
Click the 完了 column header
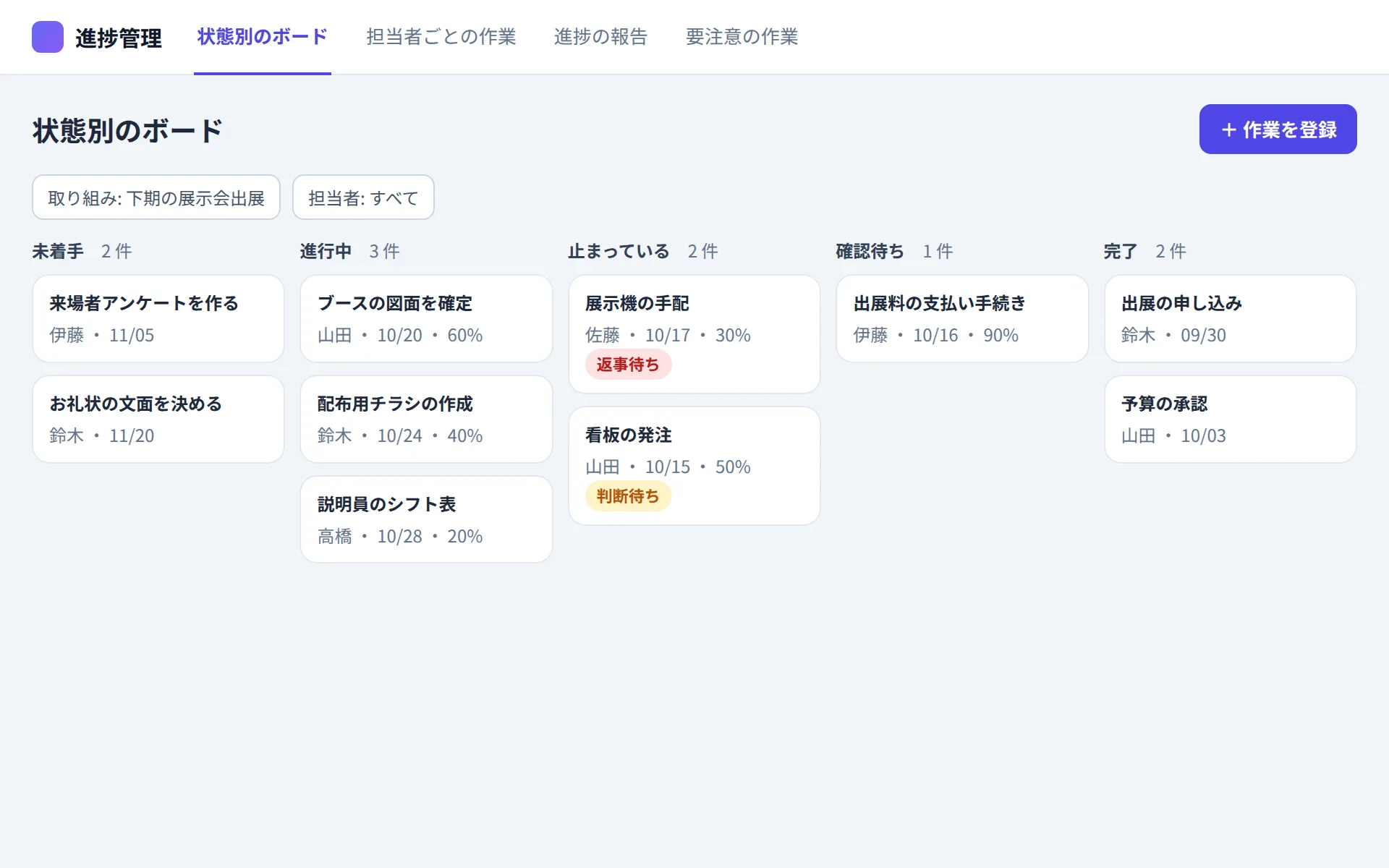[1121, 251]
